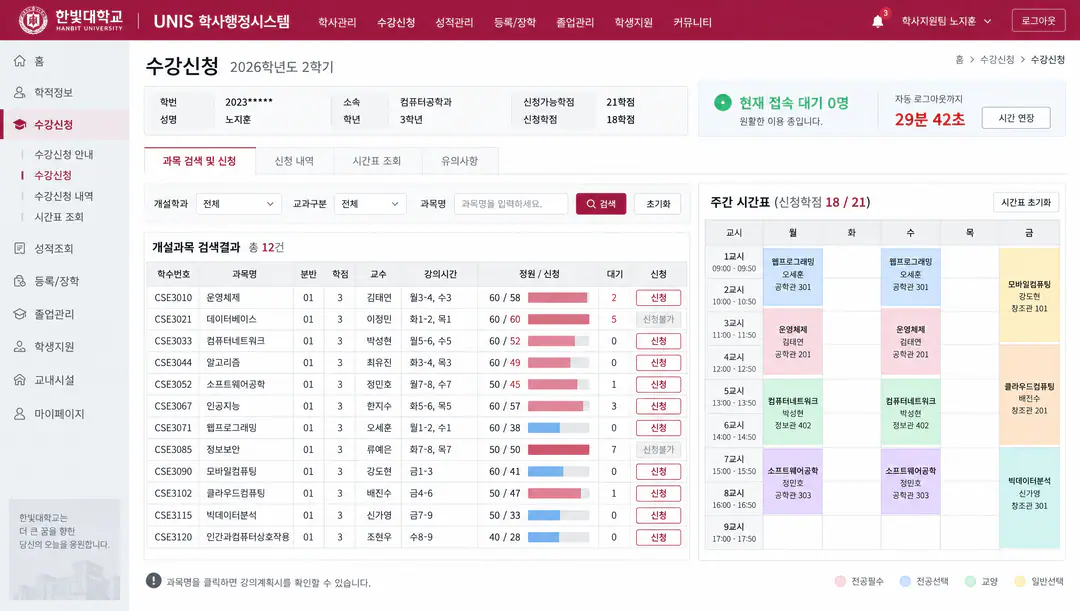Click the home icon in sidebar
1080x611 pixels.
[x=20, y=61]
